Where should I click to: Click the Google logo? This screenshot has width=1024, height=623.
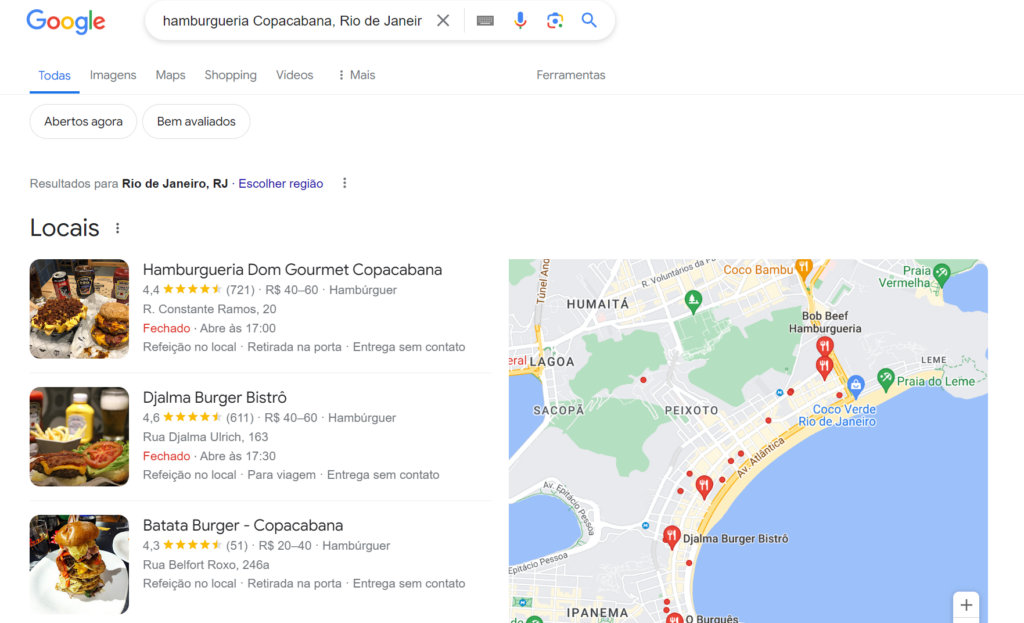(x=65, y=21)
